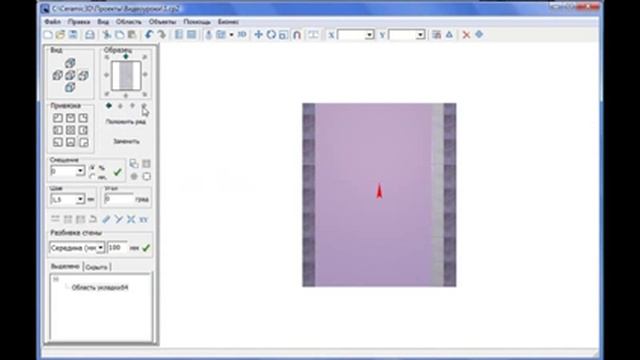Click the red X delete toolbar icon
640x360 pixels.
click(x=466, y=35)
